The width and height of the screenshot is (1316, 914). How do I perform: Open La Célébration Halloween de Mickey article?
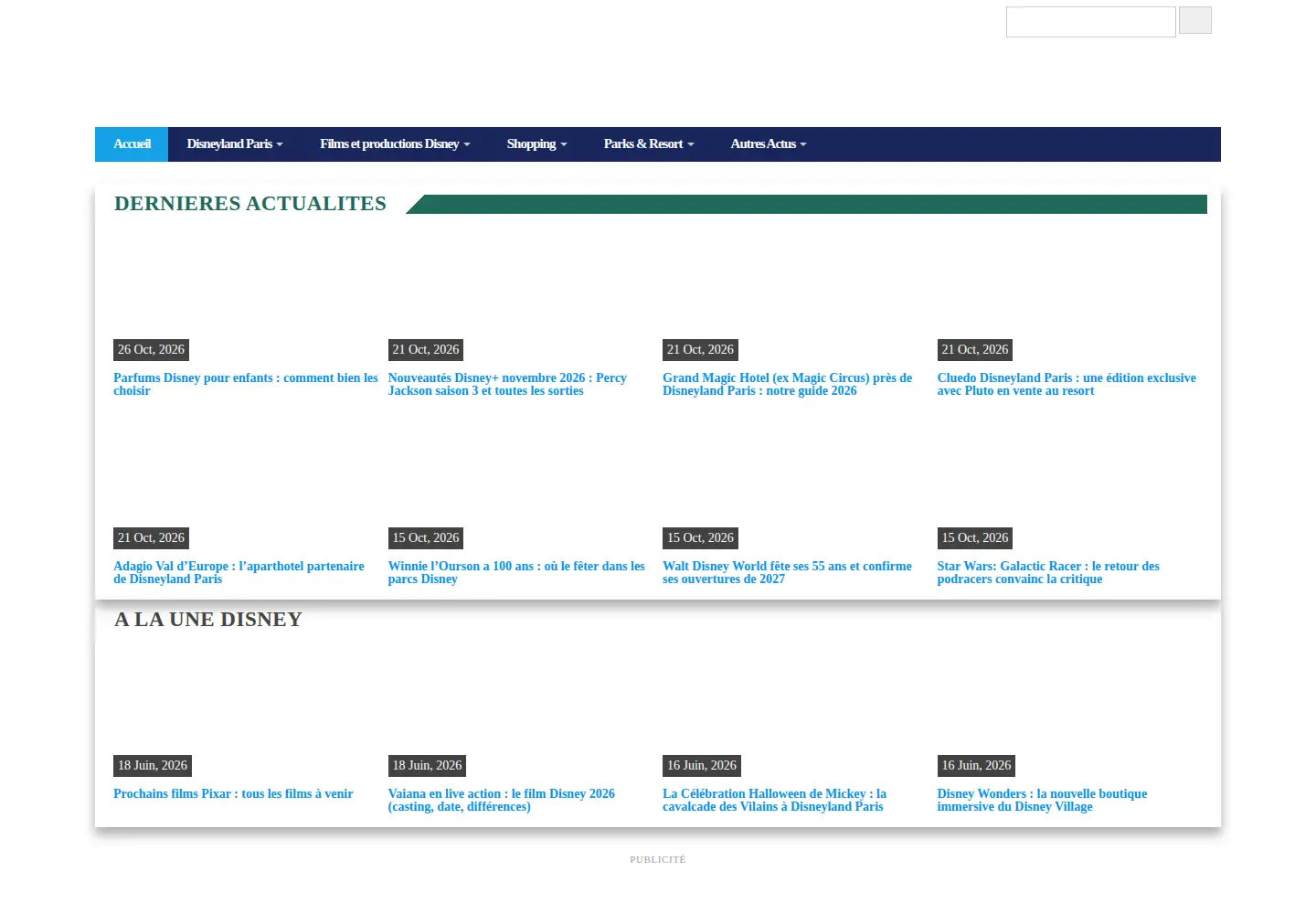[774, 800]
